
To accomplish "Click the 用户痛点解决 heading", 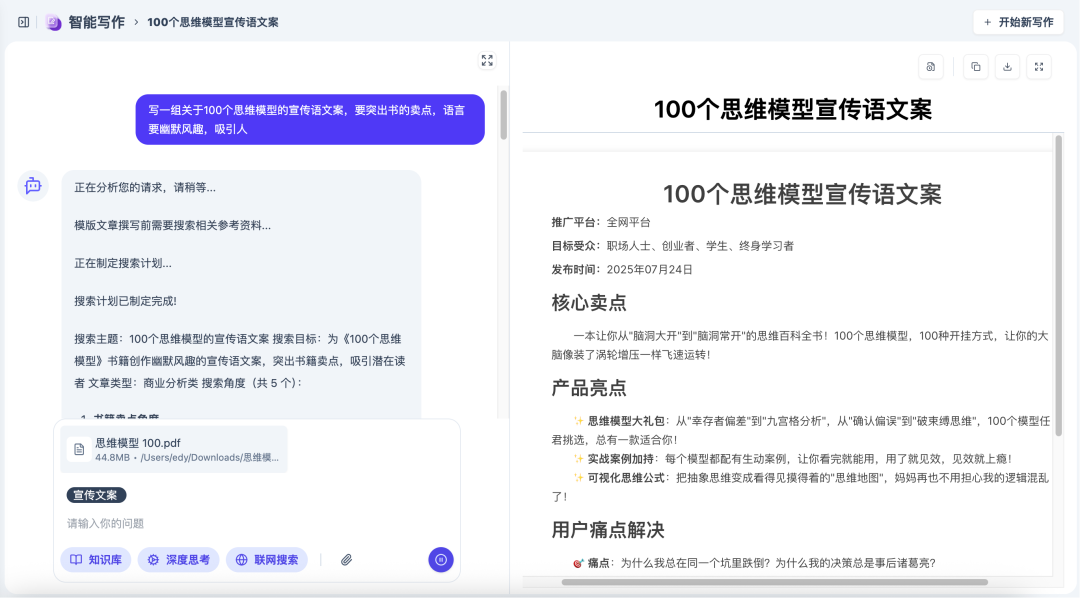I will (608, 530).
